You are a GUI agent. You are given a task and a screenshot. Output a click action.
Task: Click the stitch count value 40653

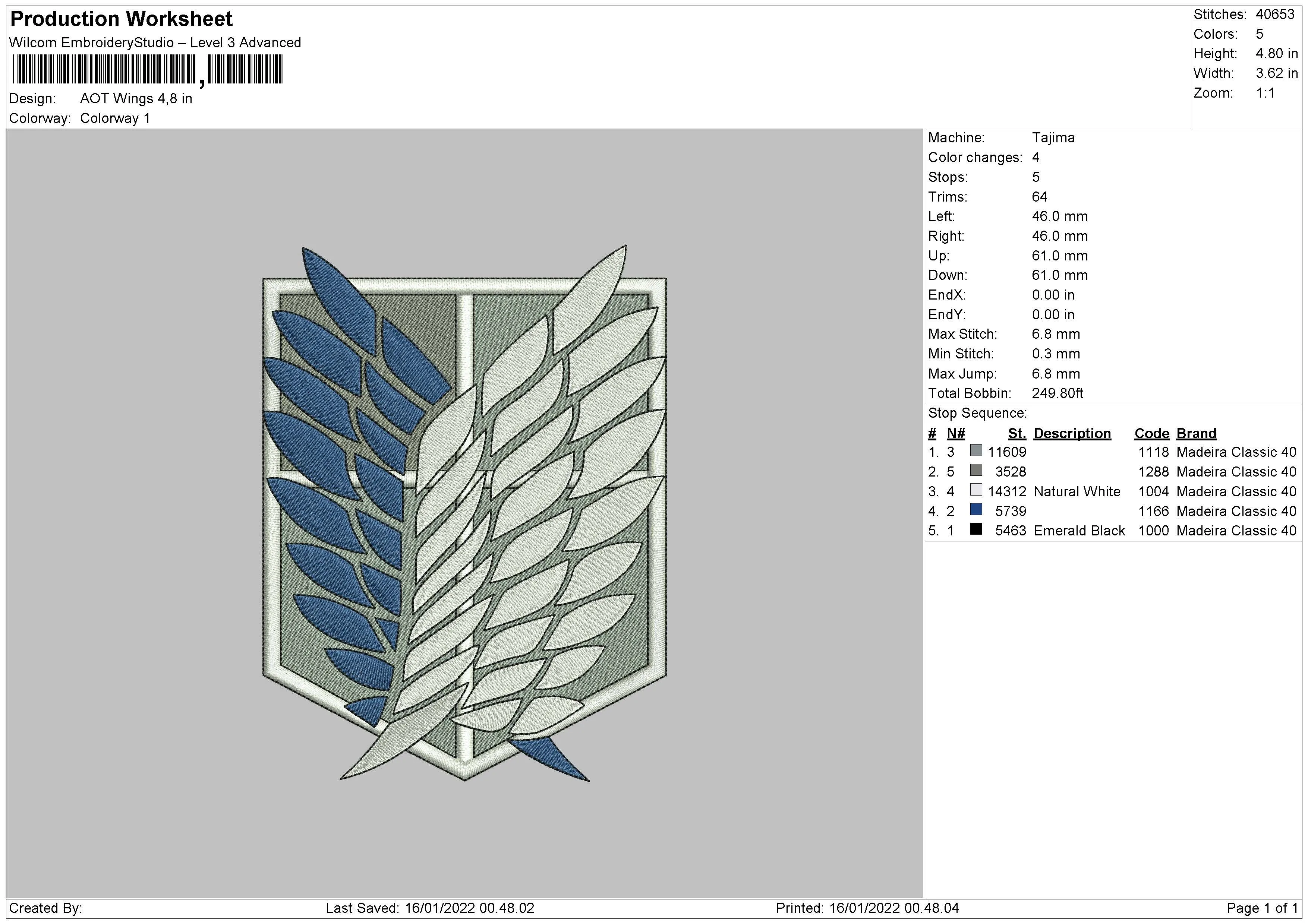[x=1276, y=14]
